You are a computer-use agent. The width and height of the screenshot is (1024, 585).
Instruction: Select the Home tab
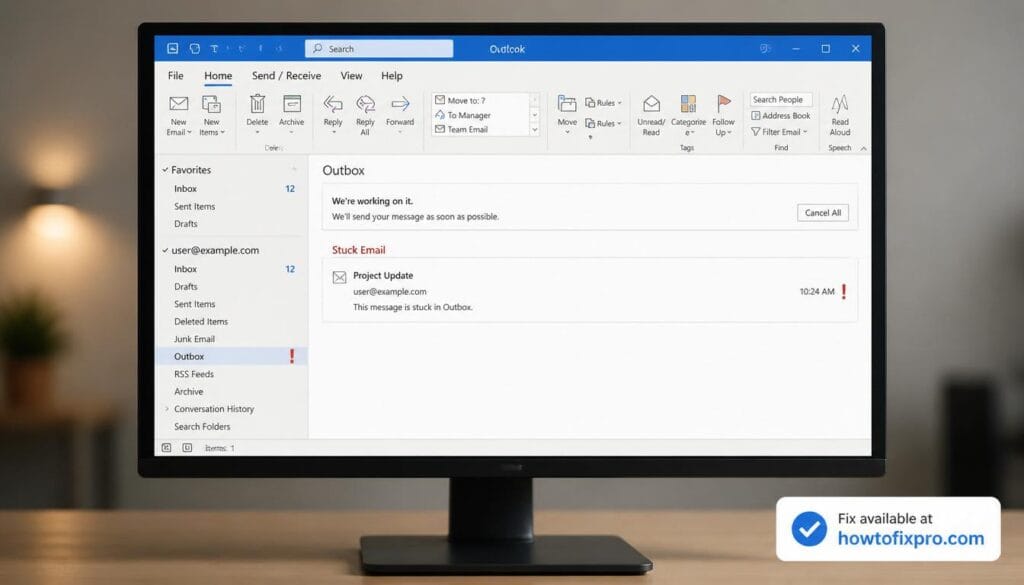(x=218, y=76)
